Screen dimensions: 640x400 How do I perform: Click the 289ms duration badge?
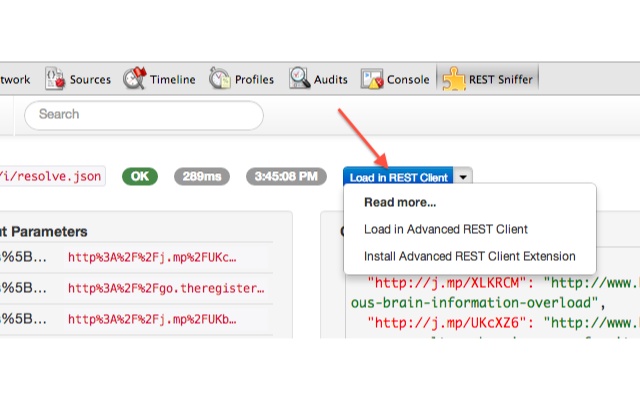pos(202,176)
